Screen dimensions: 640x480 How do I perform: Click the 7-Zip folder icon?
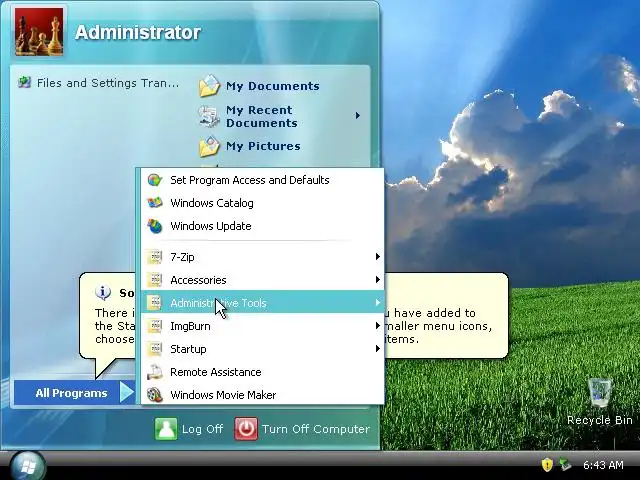(x=155, y=257)
